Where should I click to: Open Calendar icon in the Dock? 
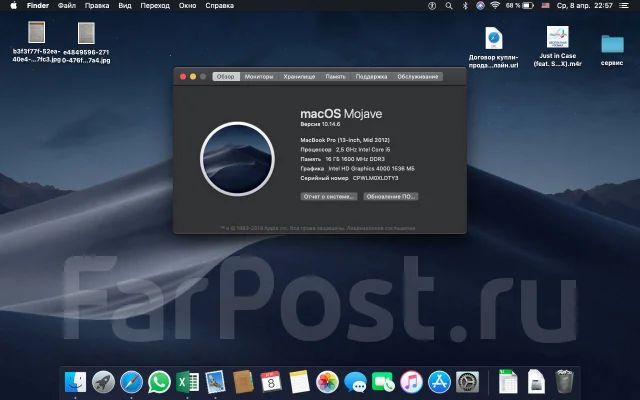click(271, 382)
